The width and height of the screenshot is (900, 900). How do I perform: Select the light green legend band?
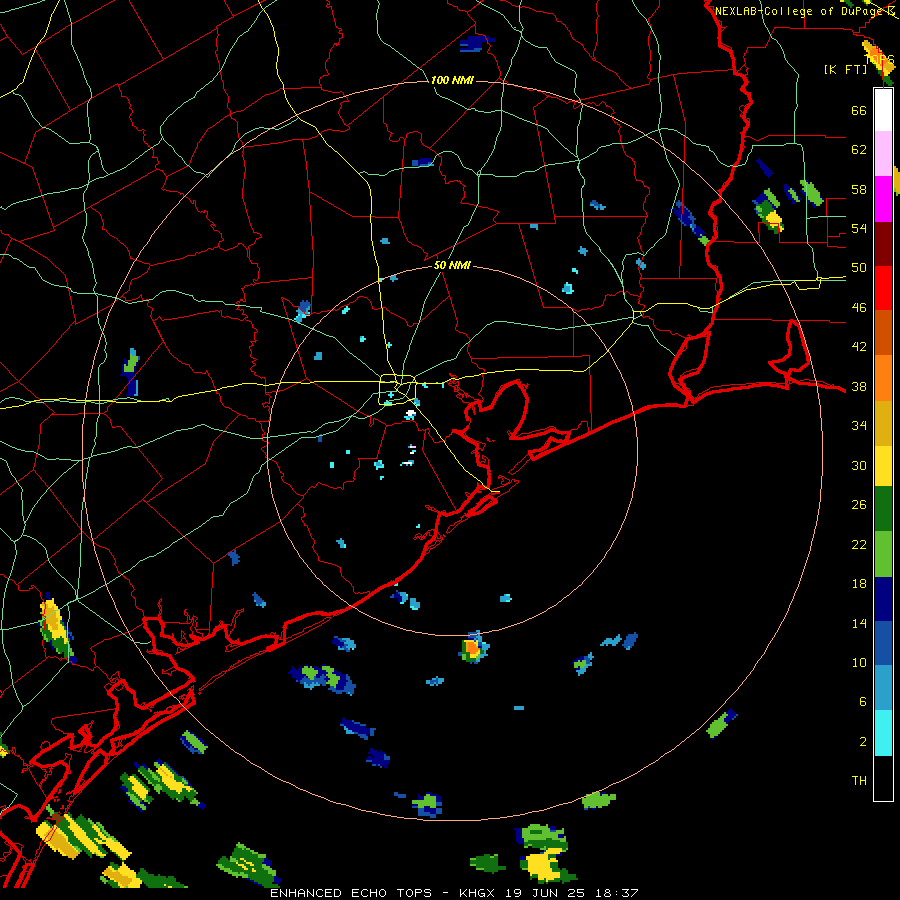click(883, 554)
